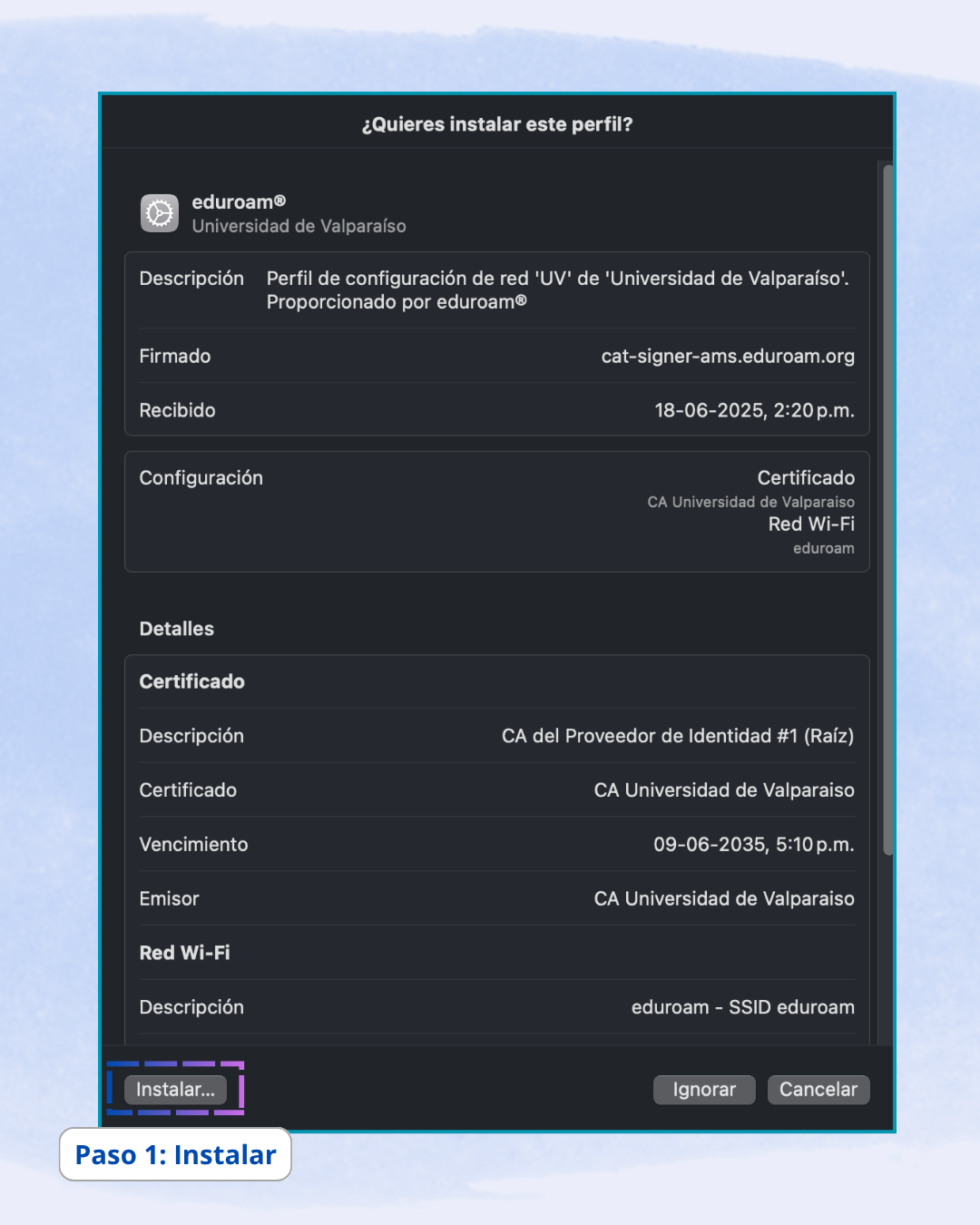Click "eduroam - SSID eduroam" value
The width and height of the screenshot is (980, 1225).
pyautogui.click(x=743, y=1007)
